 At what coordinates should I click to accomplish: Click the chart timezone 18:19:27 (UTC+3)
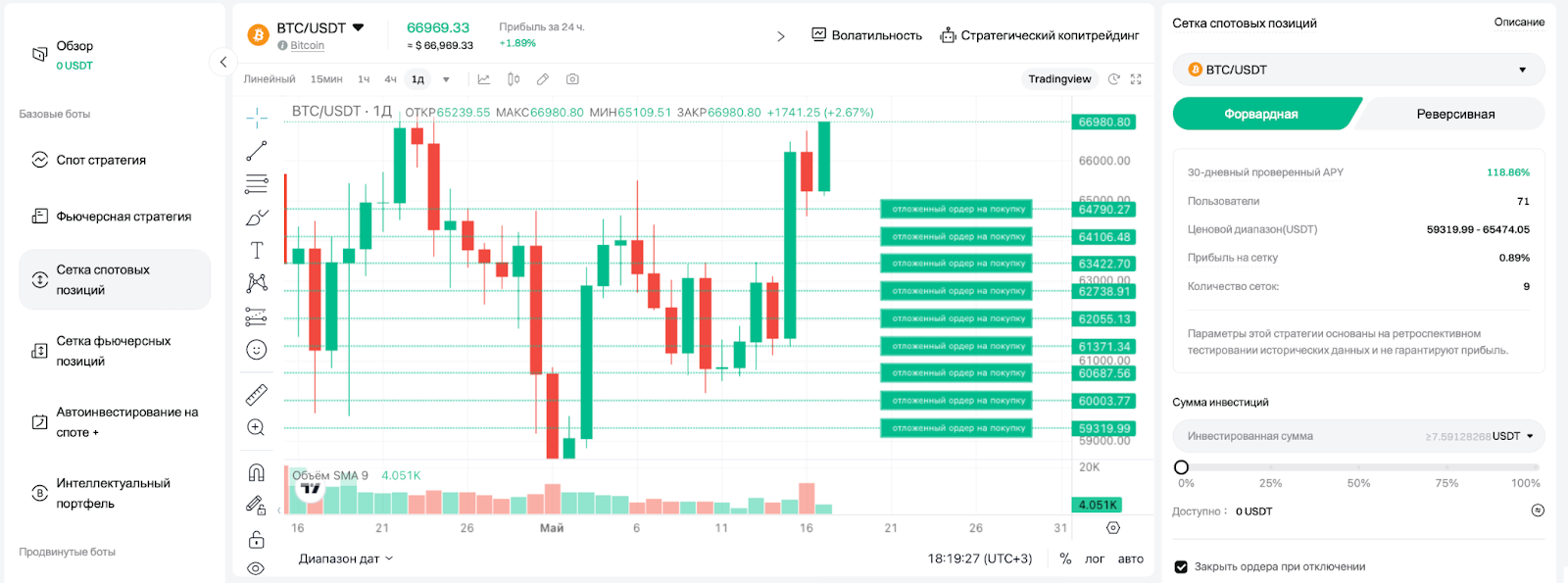[x=980, y=559]
